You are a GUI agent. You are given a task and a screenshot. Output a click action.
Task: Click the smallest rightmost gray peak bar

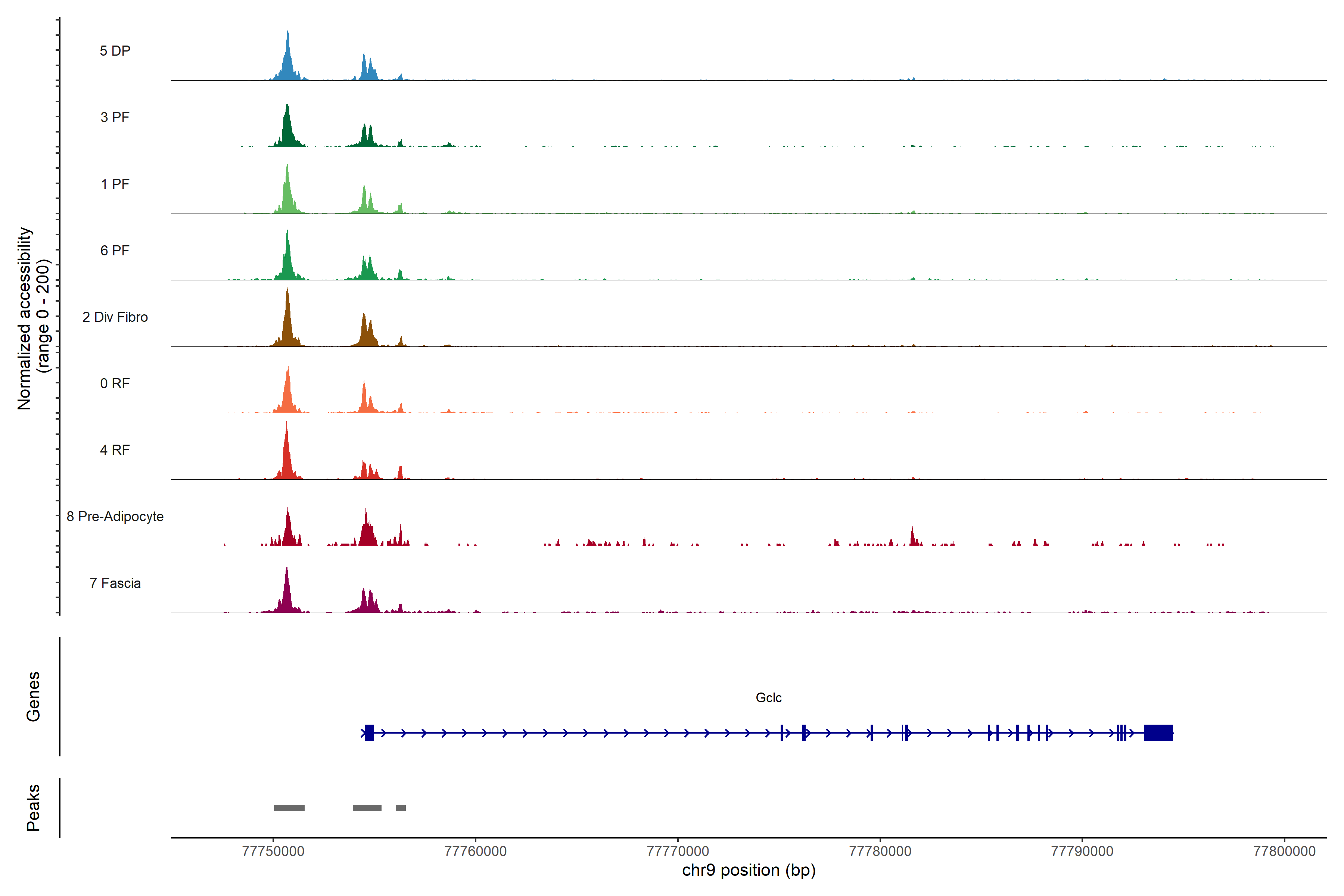click(401, 808)
